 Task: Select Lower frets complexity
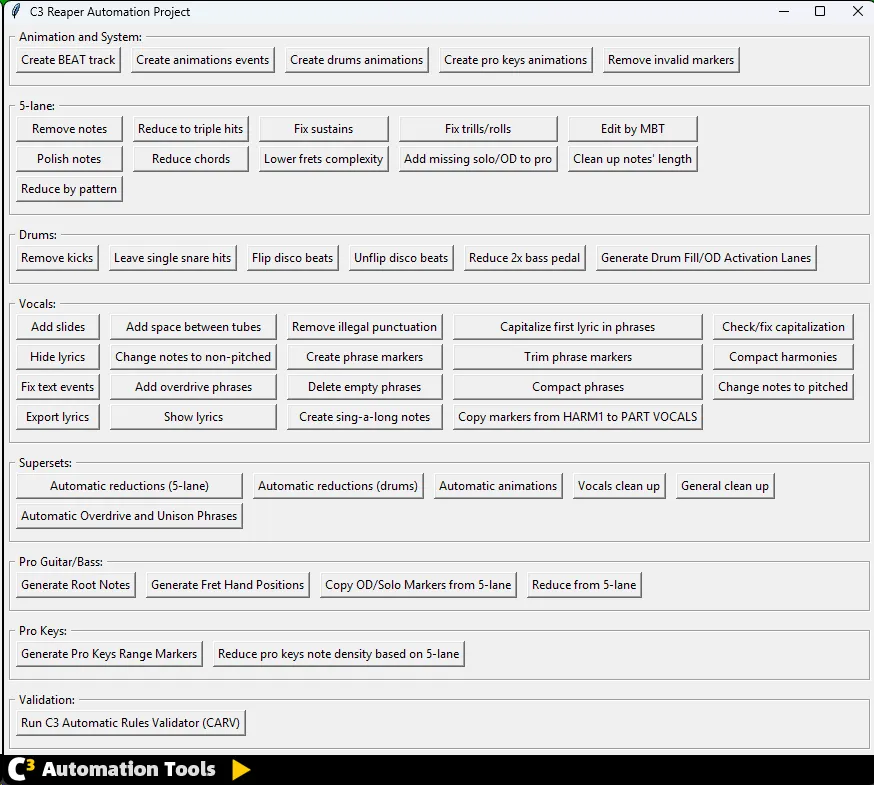click(x=323, y=159)
